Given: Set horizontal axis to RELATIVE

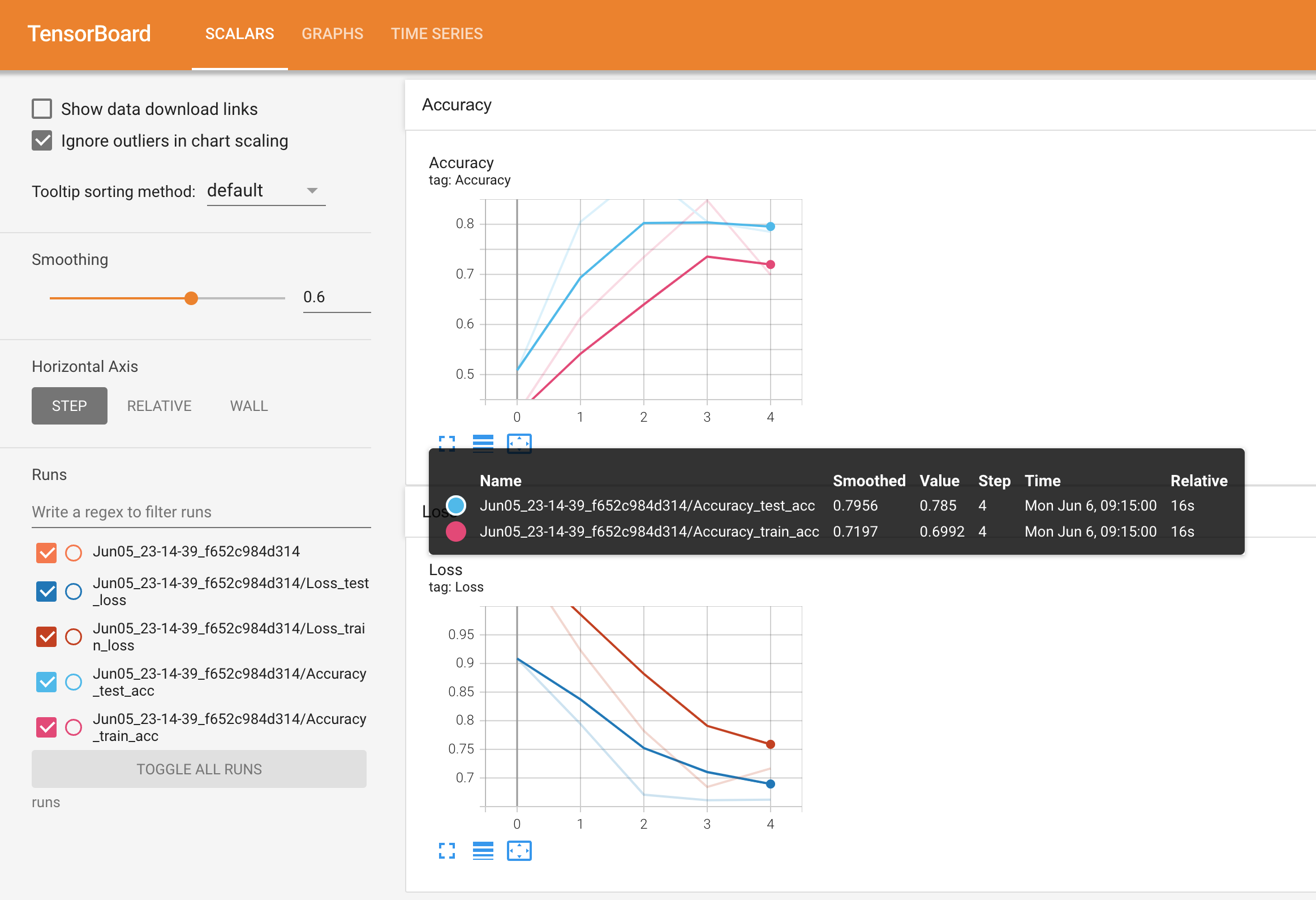Looking at the screenshot, I should (x=159, y=406).
